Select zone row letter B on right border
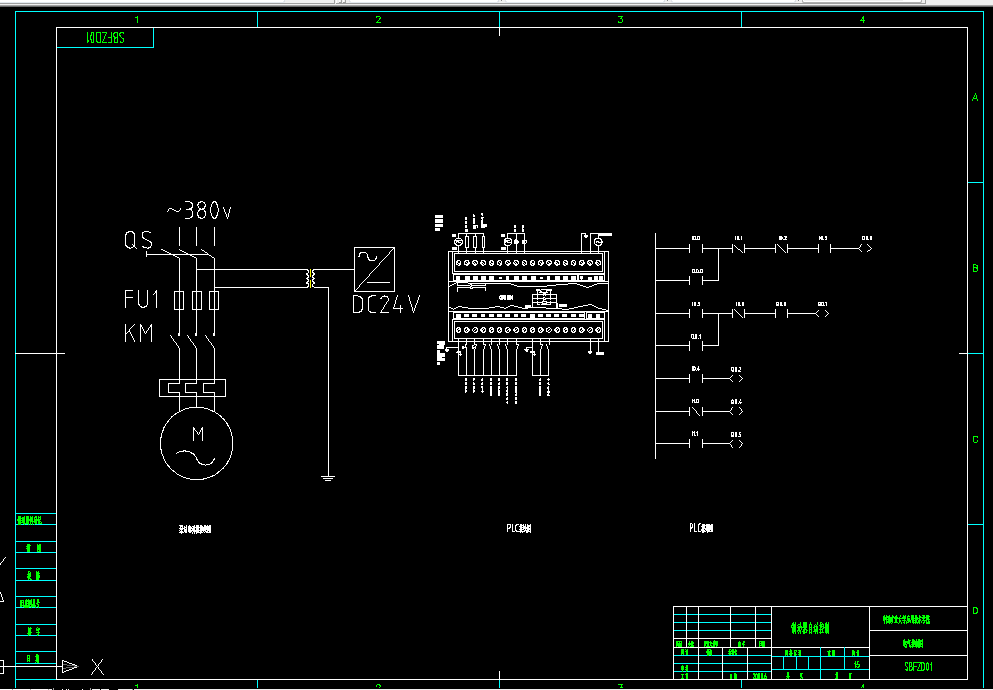This screenshot has height=690, width=993. (975, 268)
